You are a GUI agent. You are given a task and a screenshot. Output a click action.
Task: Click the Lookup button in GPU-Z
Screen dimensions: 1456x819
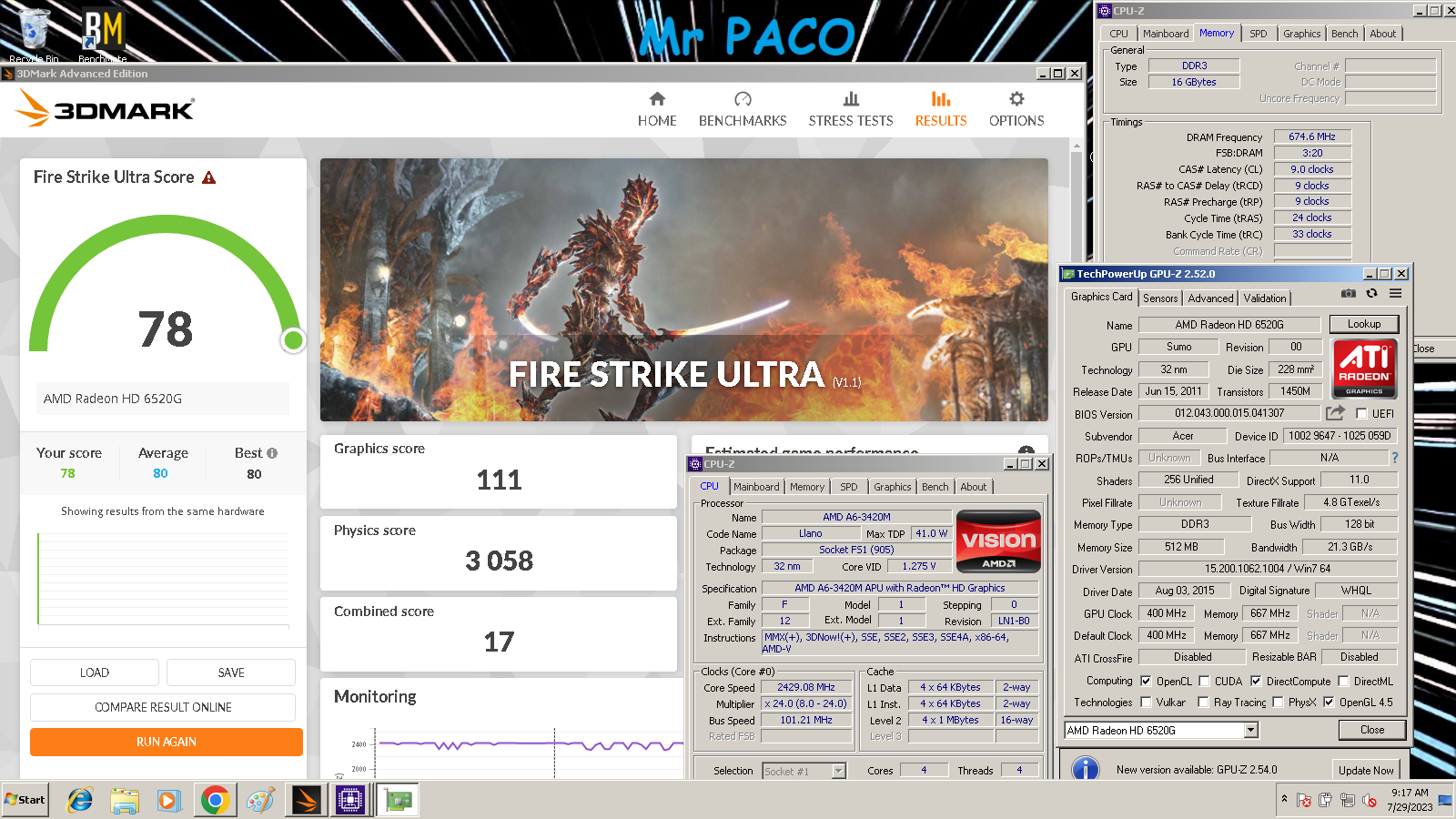pos(1364,324)
